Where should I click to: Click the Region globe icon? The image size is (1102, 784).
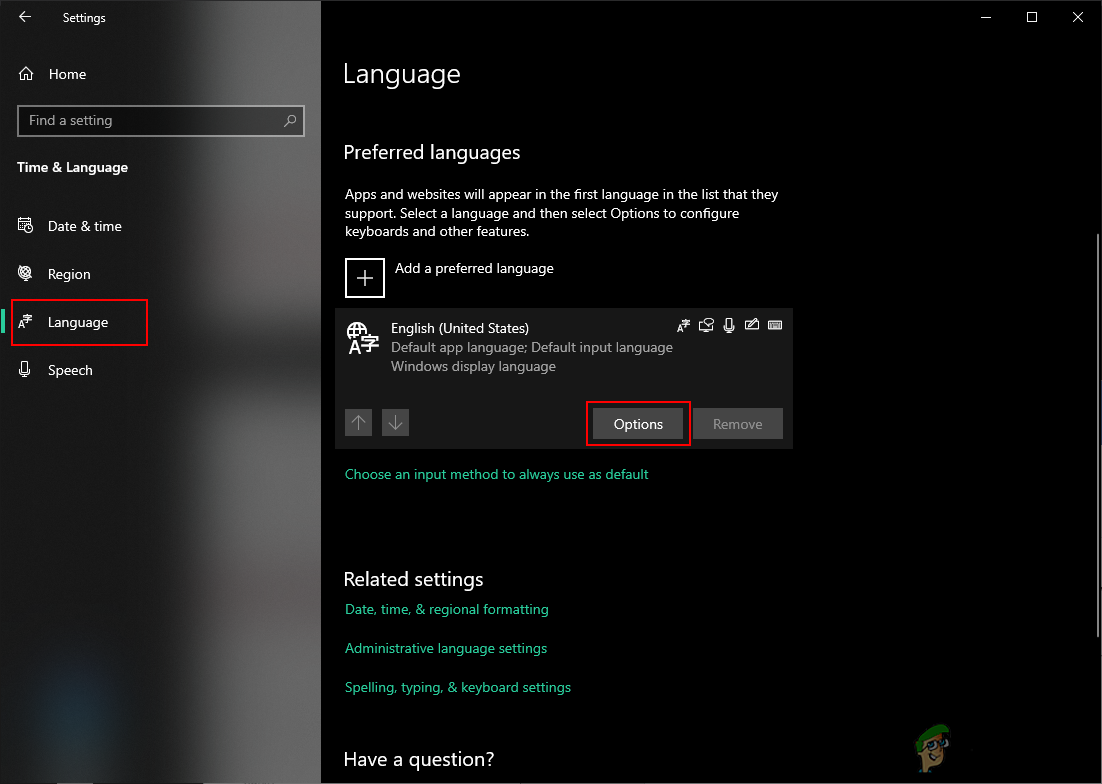[x=25, y=273]
